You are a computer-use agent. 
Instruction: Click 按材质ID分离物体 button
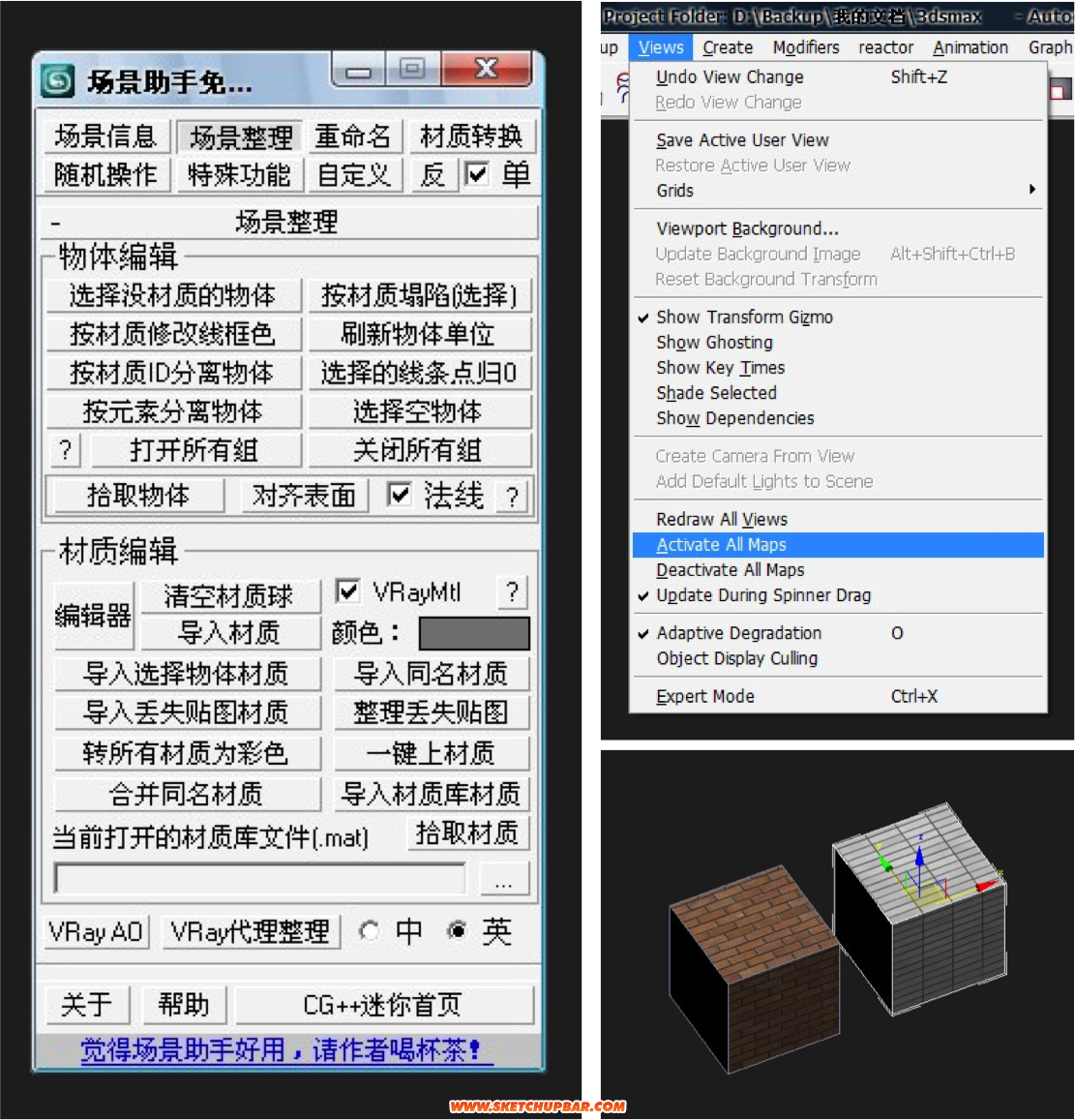(x=173, y=372)
